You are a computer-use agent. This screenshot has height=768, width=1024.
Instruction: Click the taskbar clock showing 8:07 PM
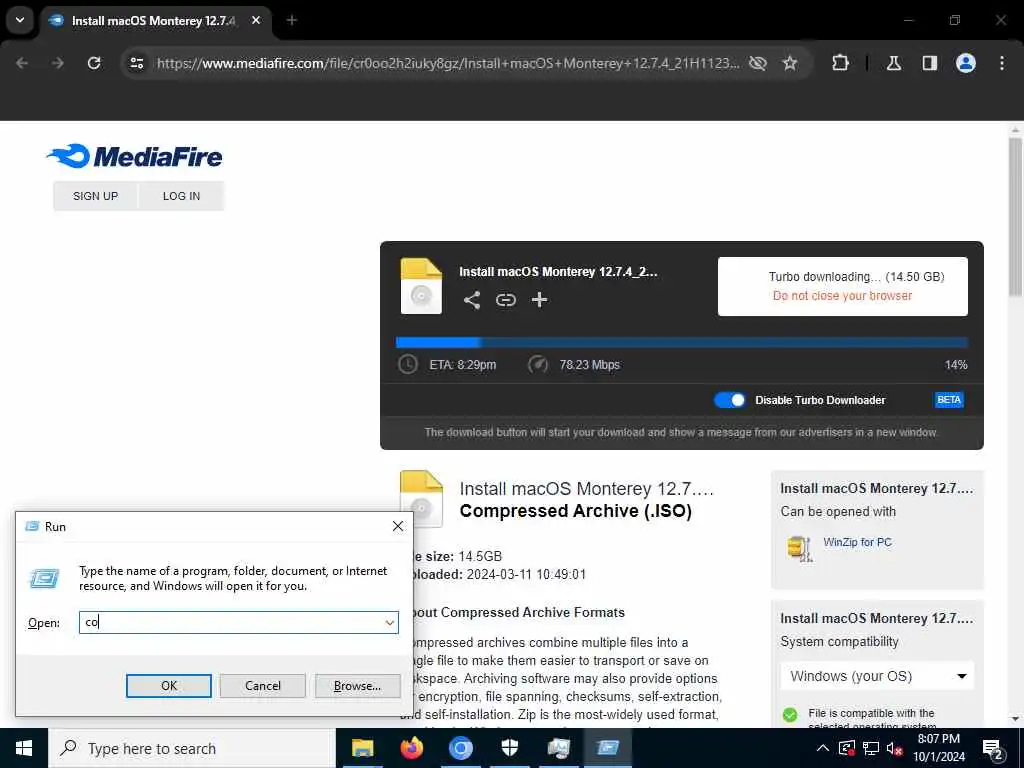[x=938, y=748]
